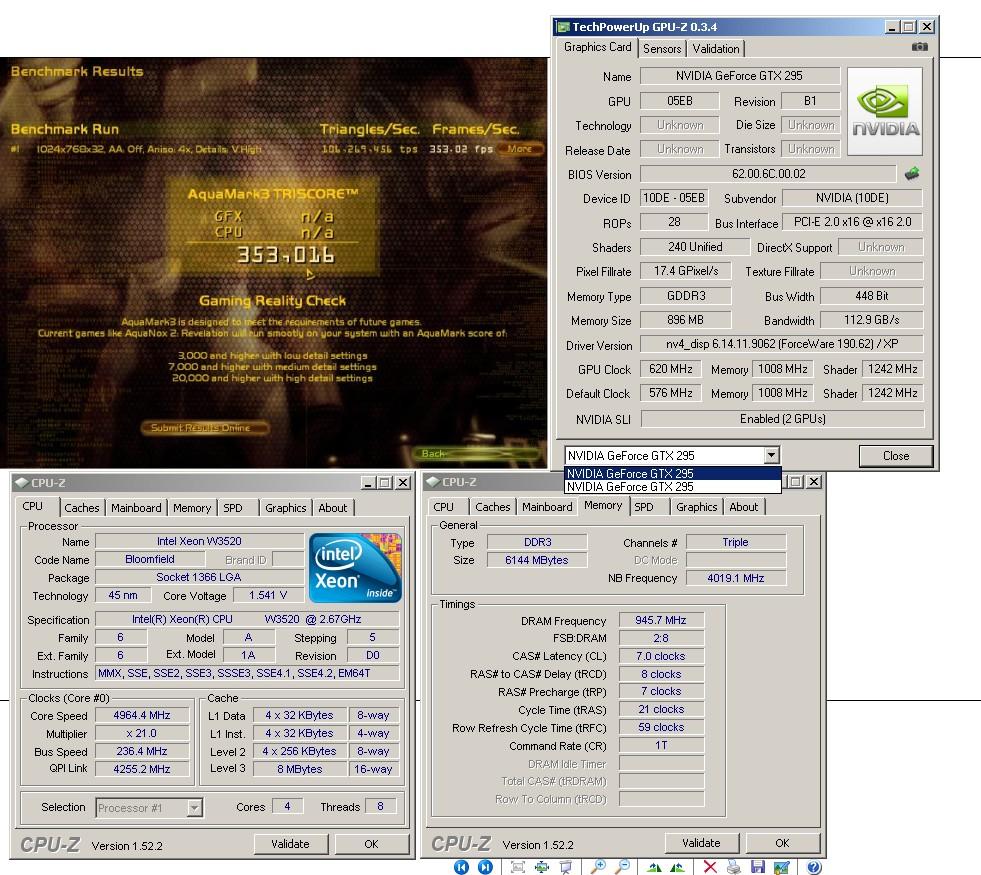
Task: Click the Channels # value Triple
Action: pyautogui.click(x=736, y=542)
